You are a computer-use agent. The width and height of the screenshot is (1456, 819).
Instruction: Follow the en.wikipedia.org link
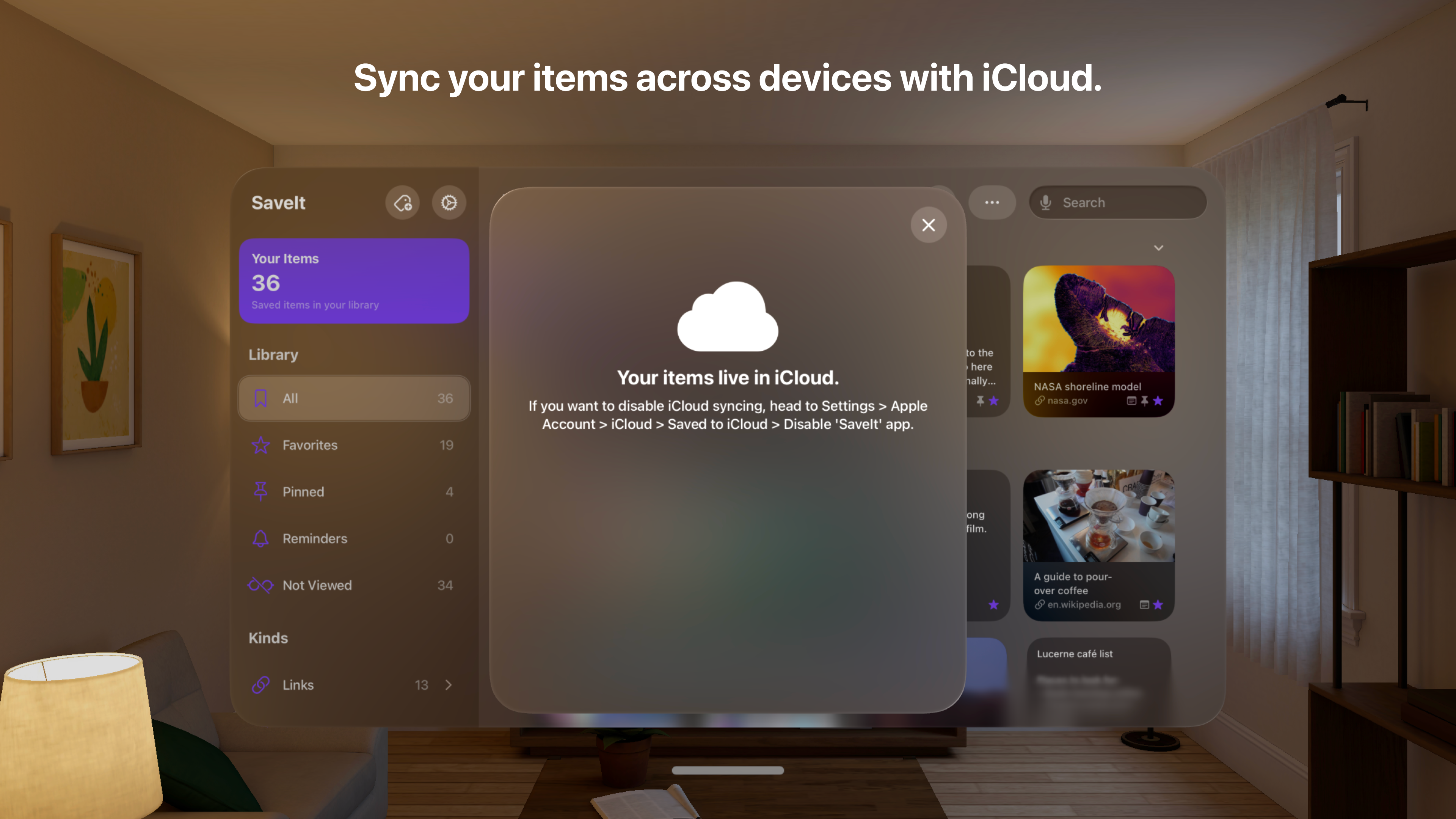pos(1077,605)
